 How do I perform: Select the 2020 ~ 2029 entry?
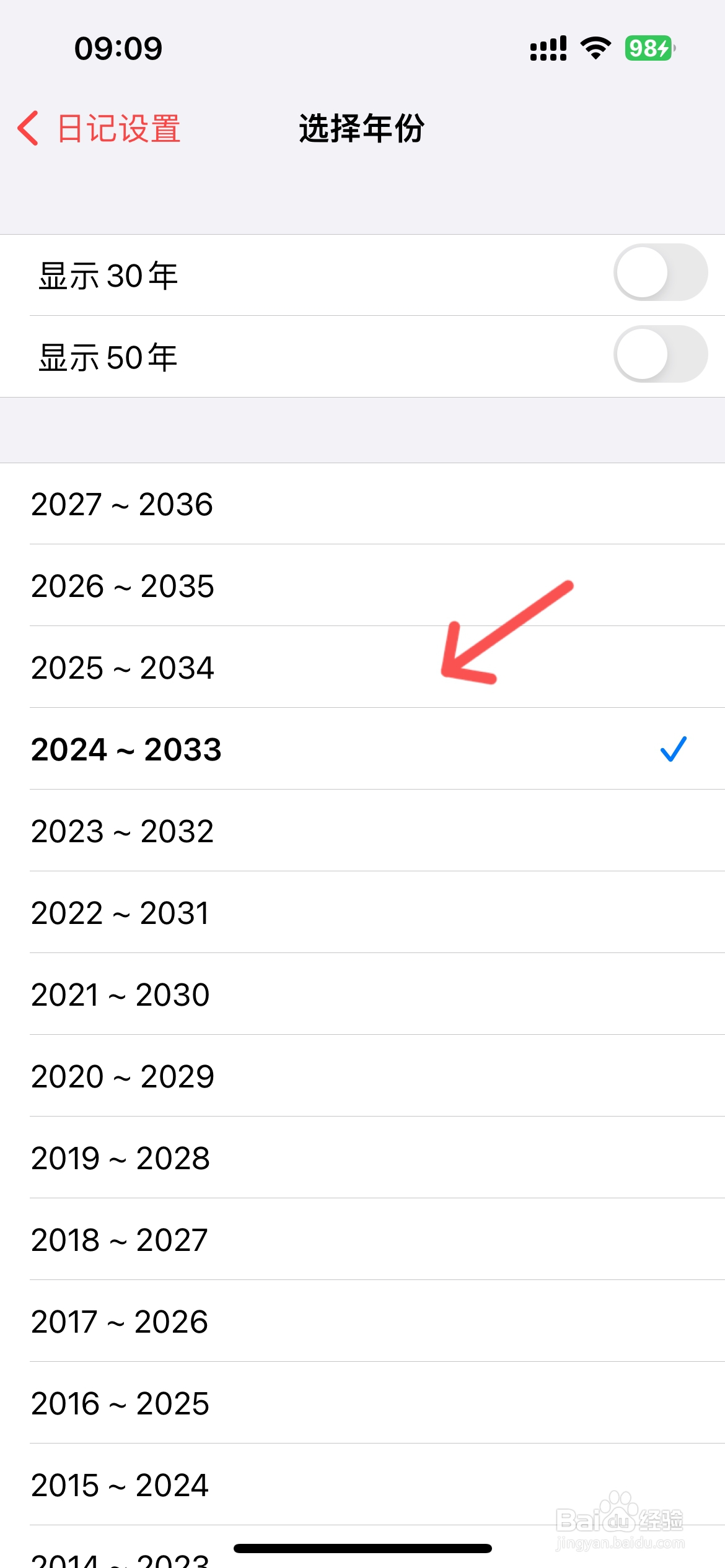[362, 1076]
